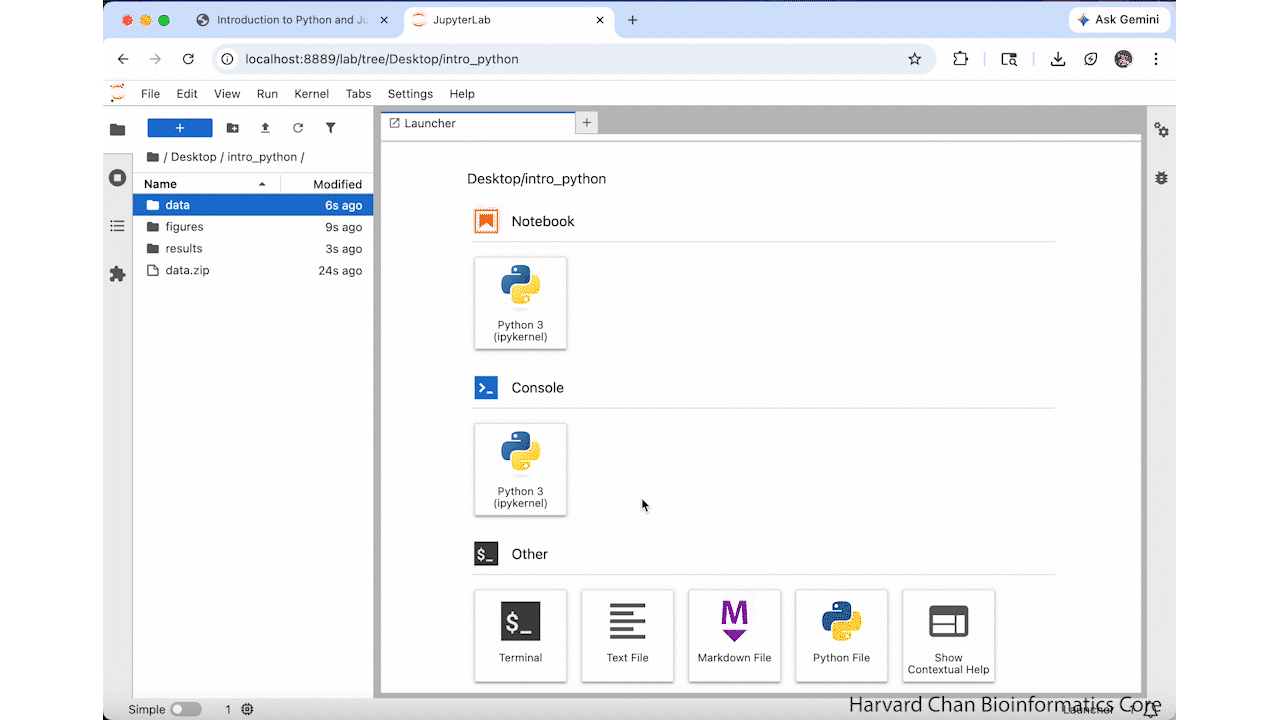Open the Kernel menu
Image resolution: width=1280 pixels, height=720 pixels.
pyautogui.click(x=311, y=94)
